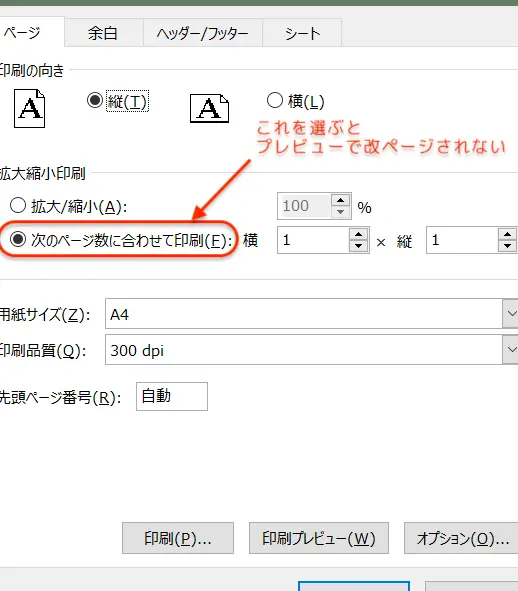This screenshot has width=518, height=591.
Task: Decrease the scale percentage spinner down arrow
Action: pos(340,212)
